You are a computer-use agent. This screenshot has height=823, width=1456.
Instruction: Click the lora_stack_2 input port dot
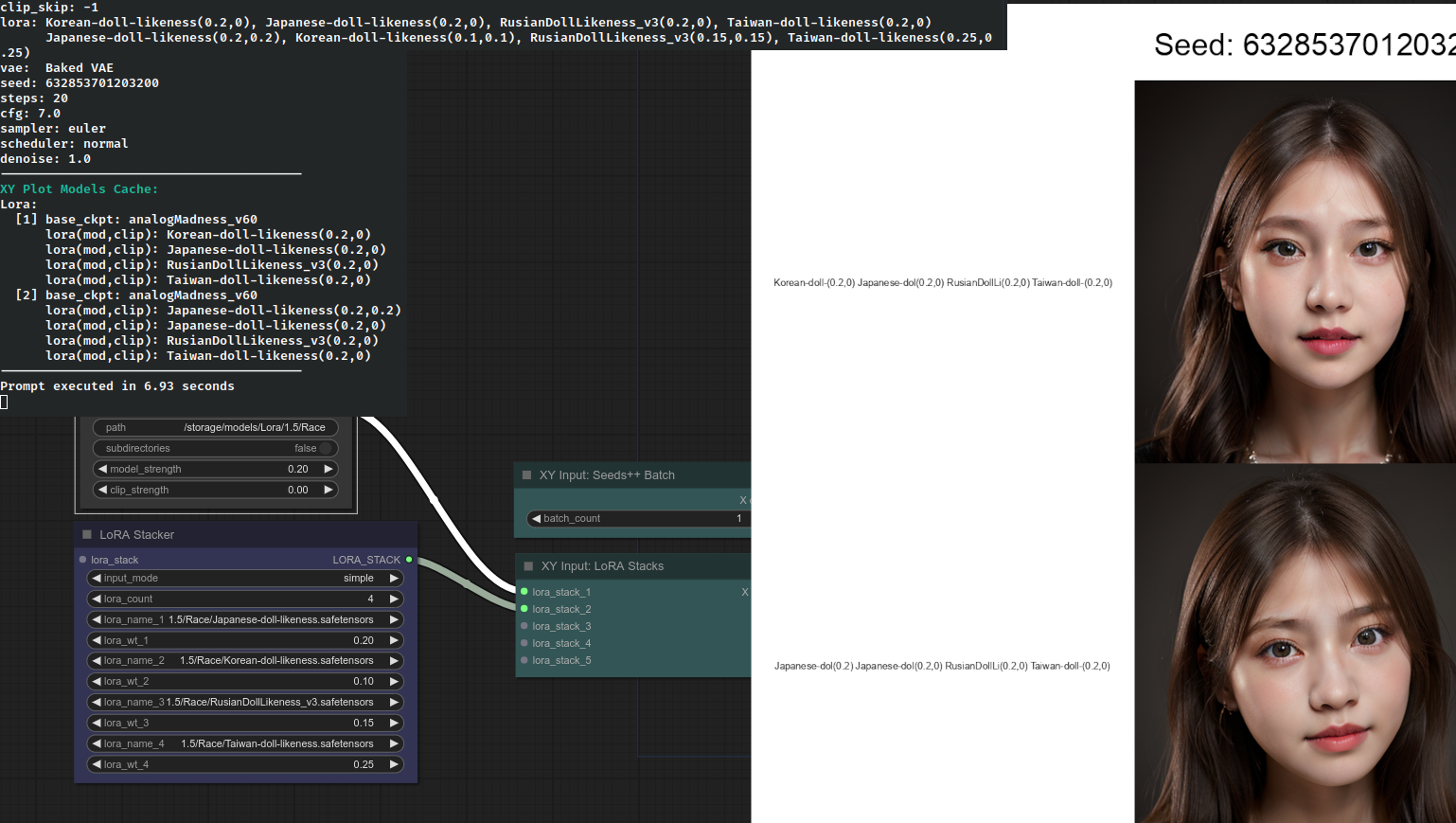coord(522,609)
